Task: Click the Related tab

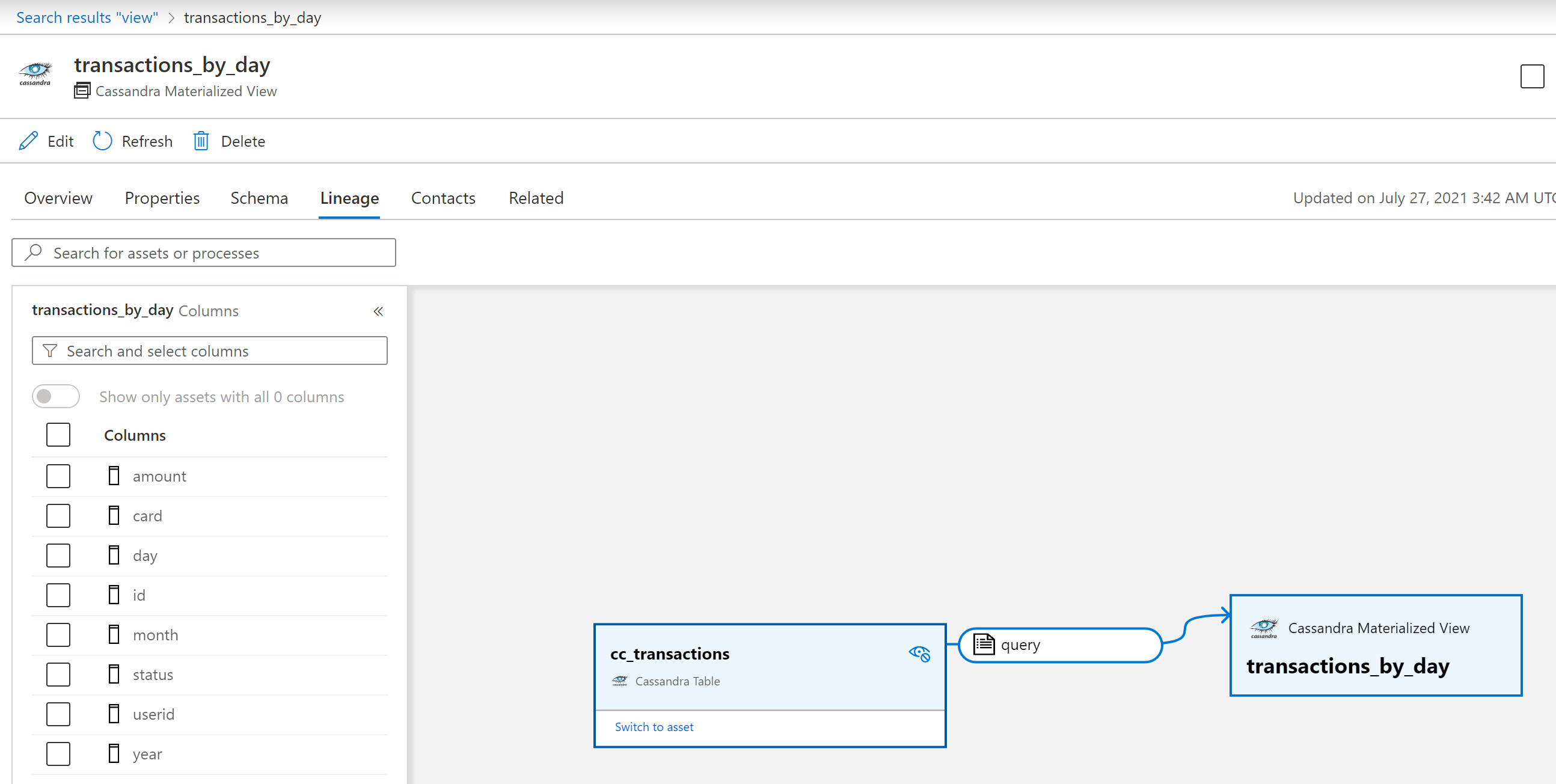Action: click(x=535, y=198)
